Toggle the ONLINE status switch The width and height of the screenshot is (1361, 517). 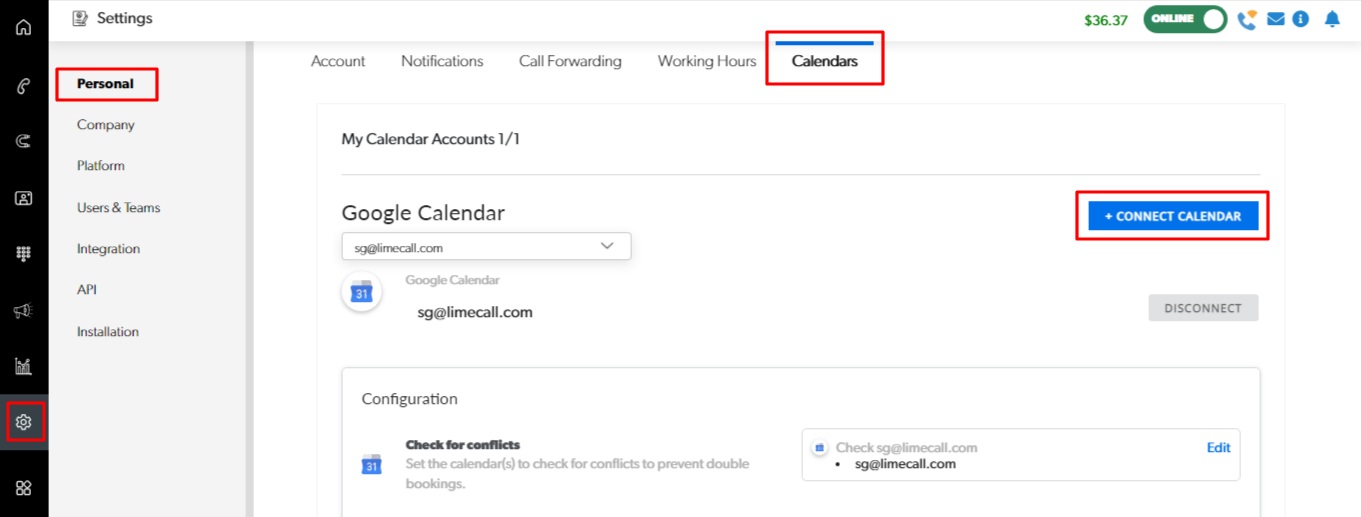pos(1185,19)
